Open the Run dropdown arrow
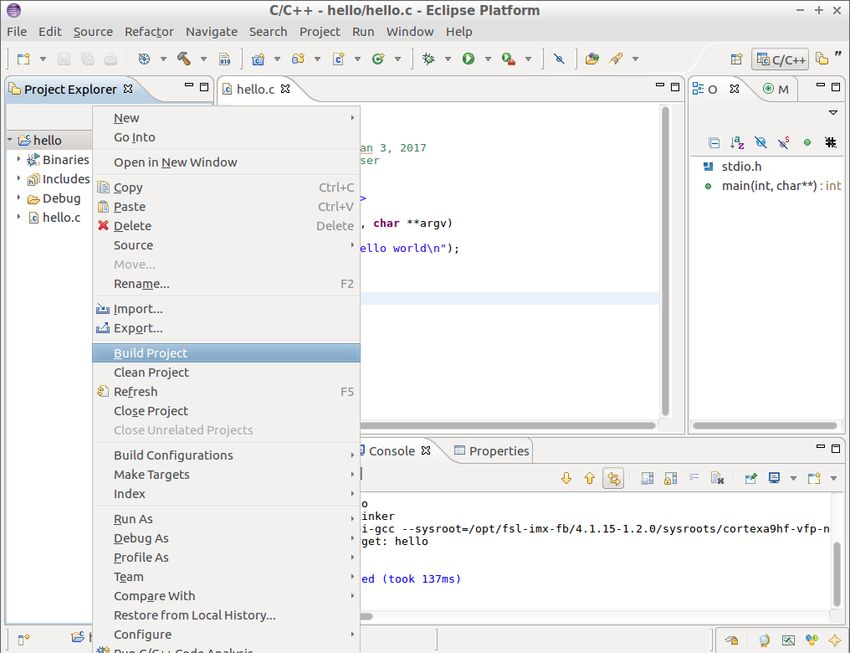This screenshot has height=653, width=850. click(x=488, y=59)
